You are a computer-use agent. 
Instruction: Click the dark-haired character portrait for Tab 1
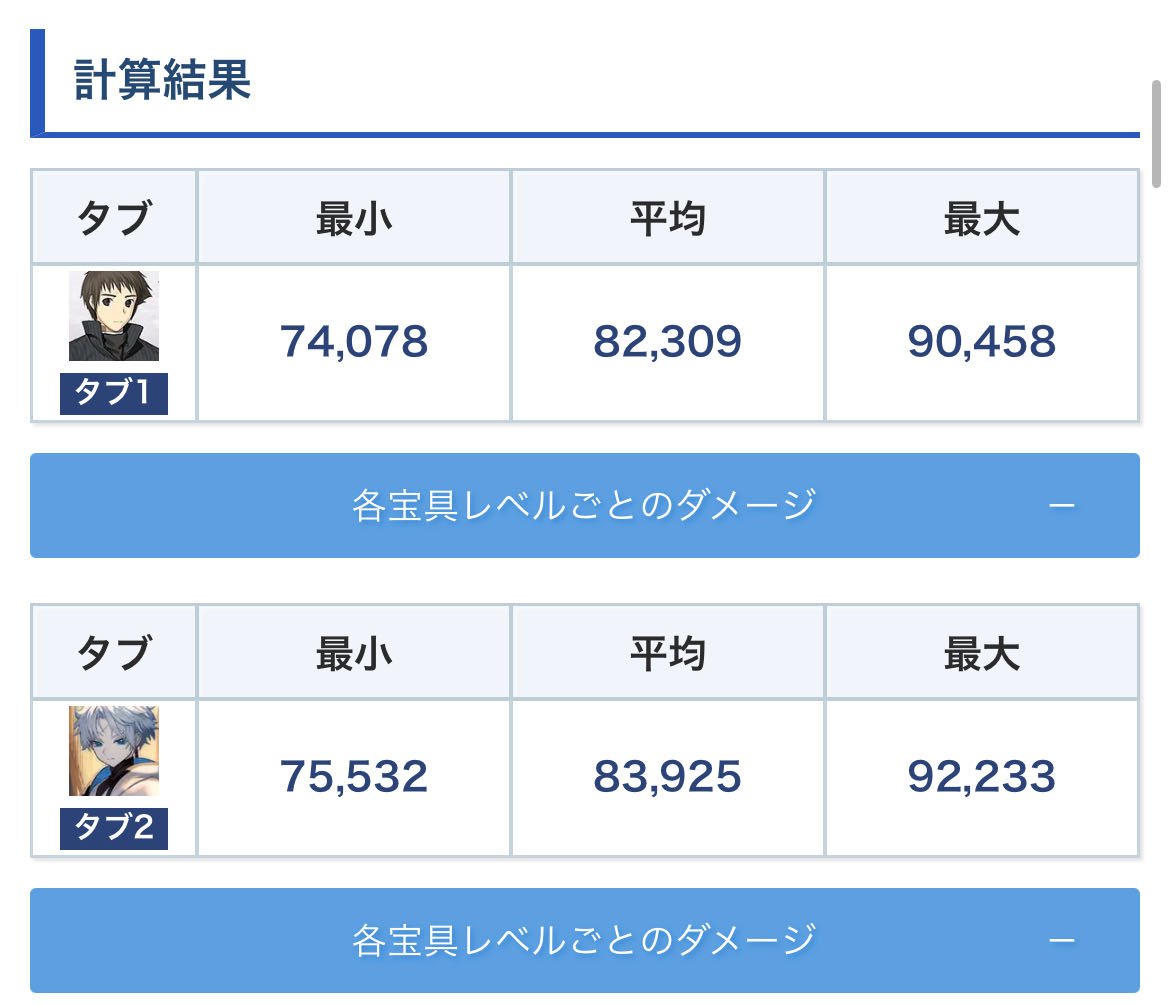pyautogui.click(x=114, y=316)
